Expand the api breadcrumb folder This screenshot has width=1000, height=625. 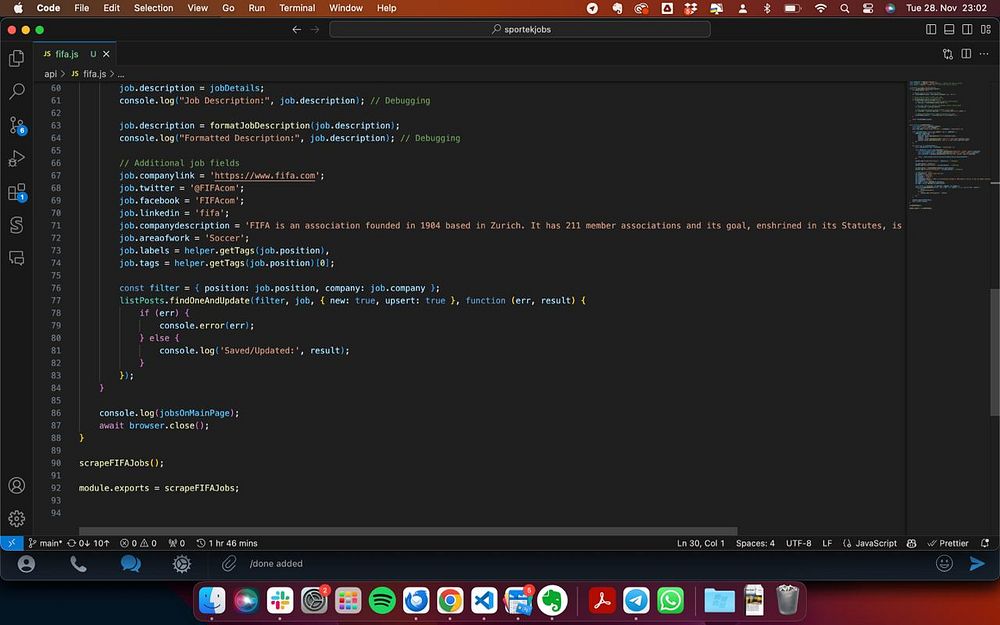tap(50, 74)
